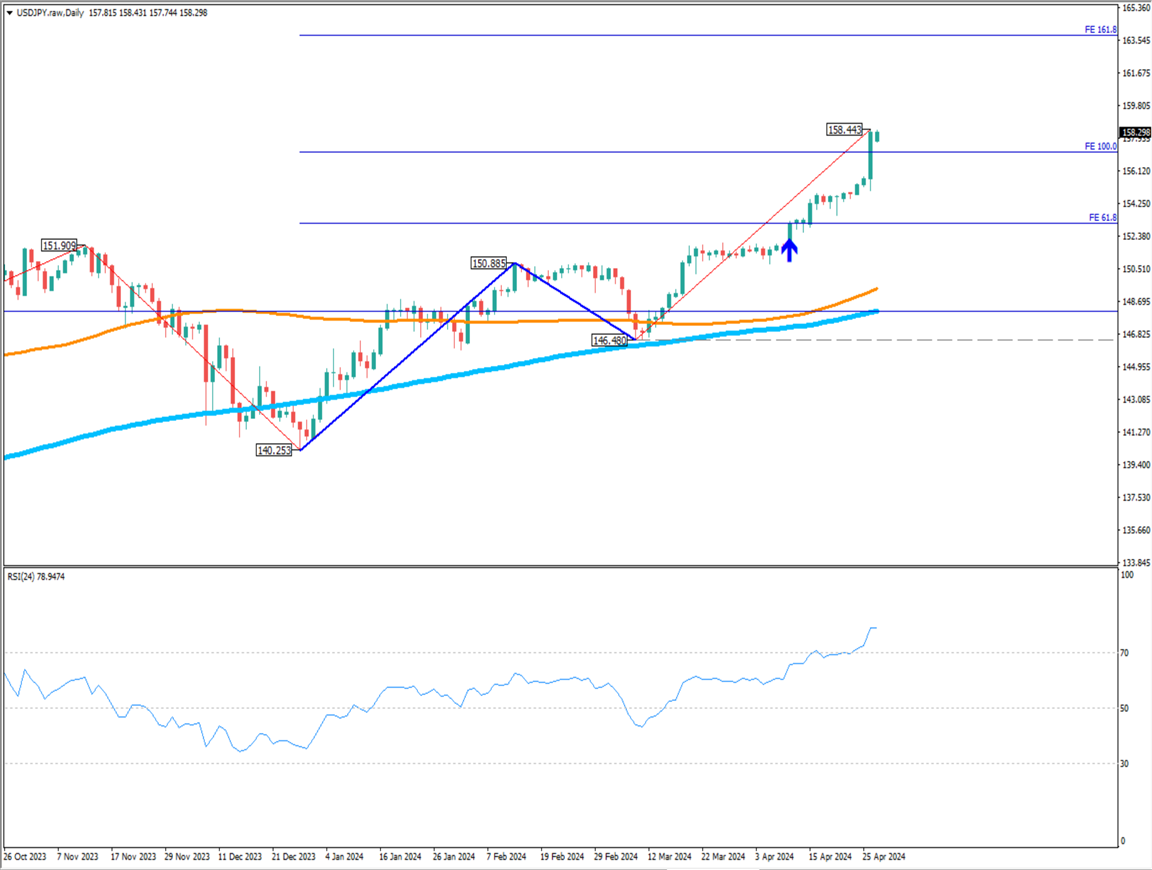Click the RSI 70 level axis label
Viewport: 1152px width, 870px height.
[1125, 653]
